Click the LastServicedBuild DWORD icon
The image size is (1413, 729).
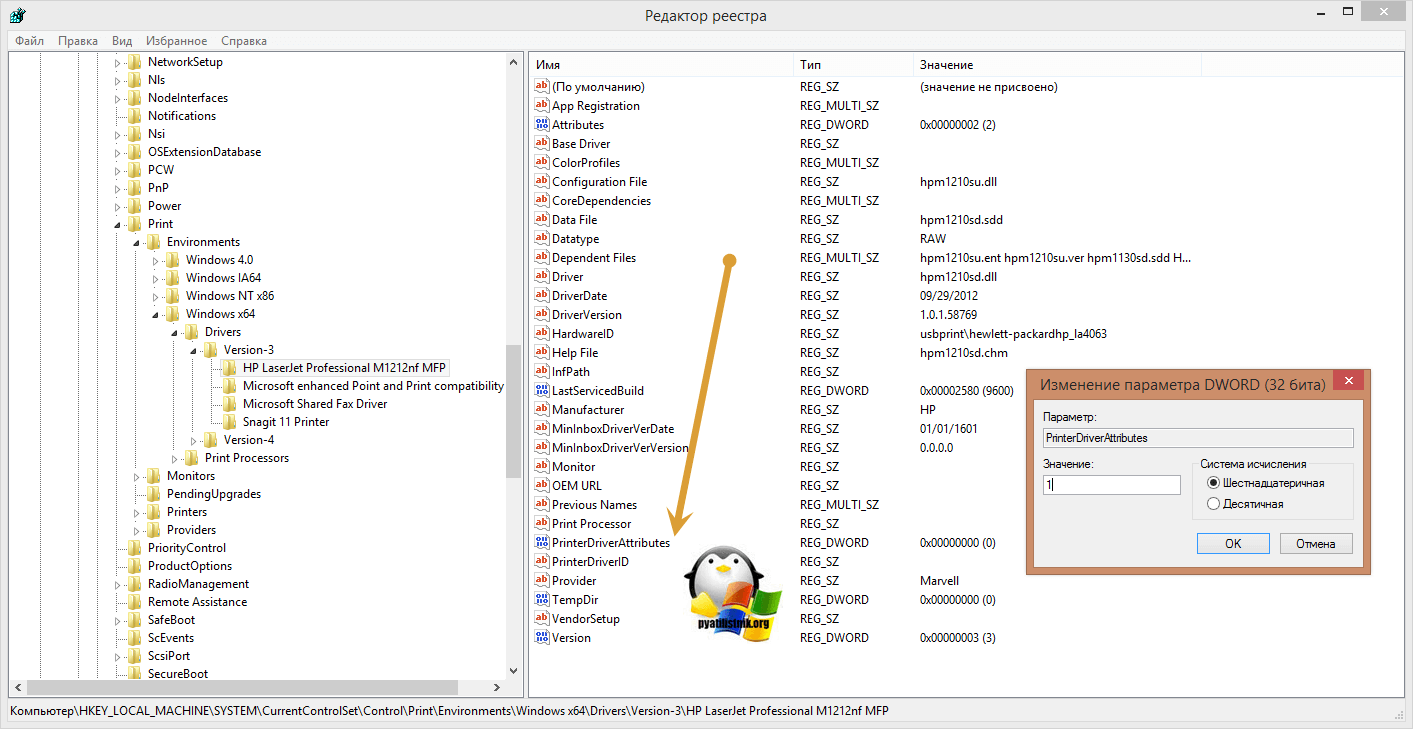tap(542, 391)
